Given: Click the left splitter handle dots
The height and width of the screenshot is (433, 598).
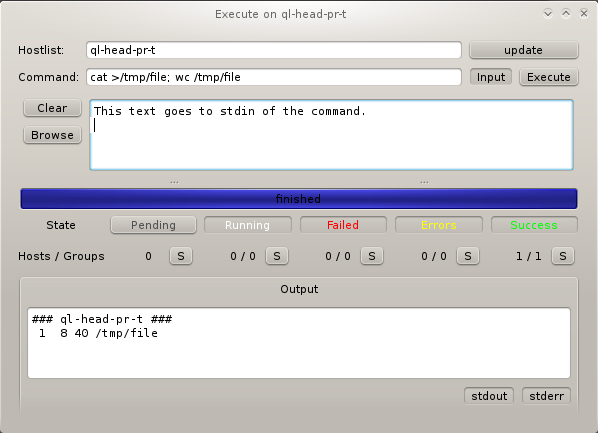Looking at the screenshot, I should pyautogui.click(x=174, y=182).
